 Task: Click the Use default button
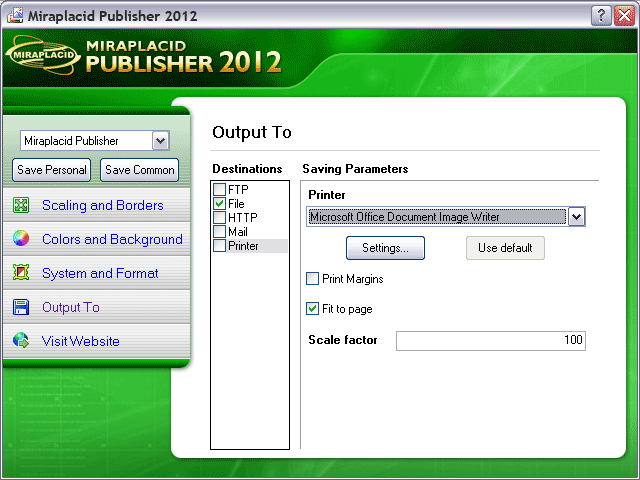tap(505, 248)
